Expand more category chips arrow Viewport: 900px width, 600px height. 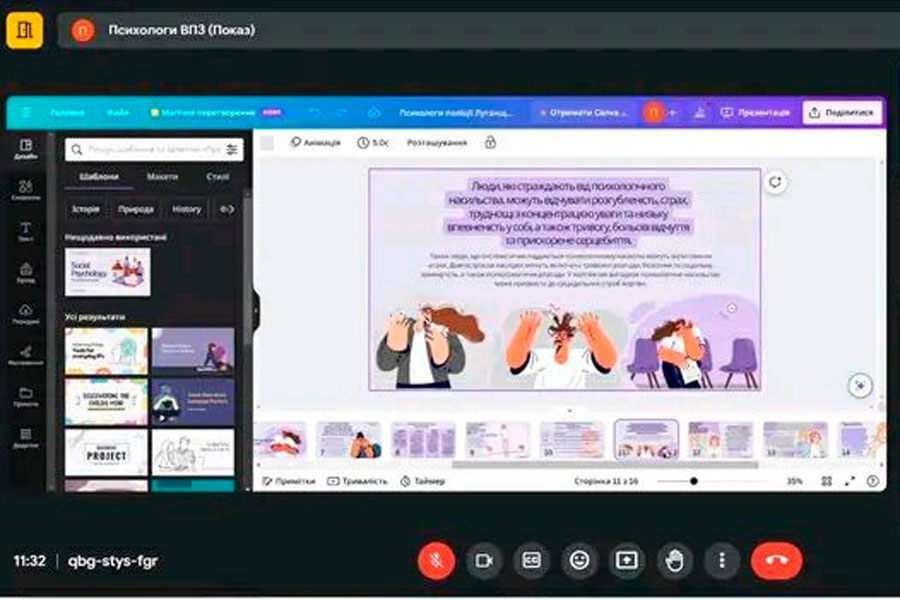[227, 209]
